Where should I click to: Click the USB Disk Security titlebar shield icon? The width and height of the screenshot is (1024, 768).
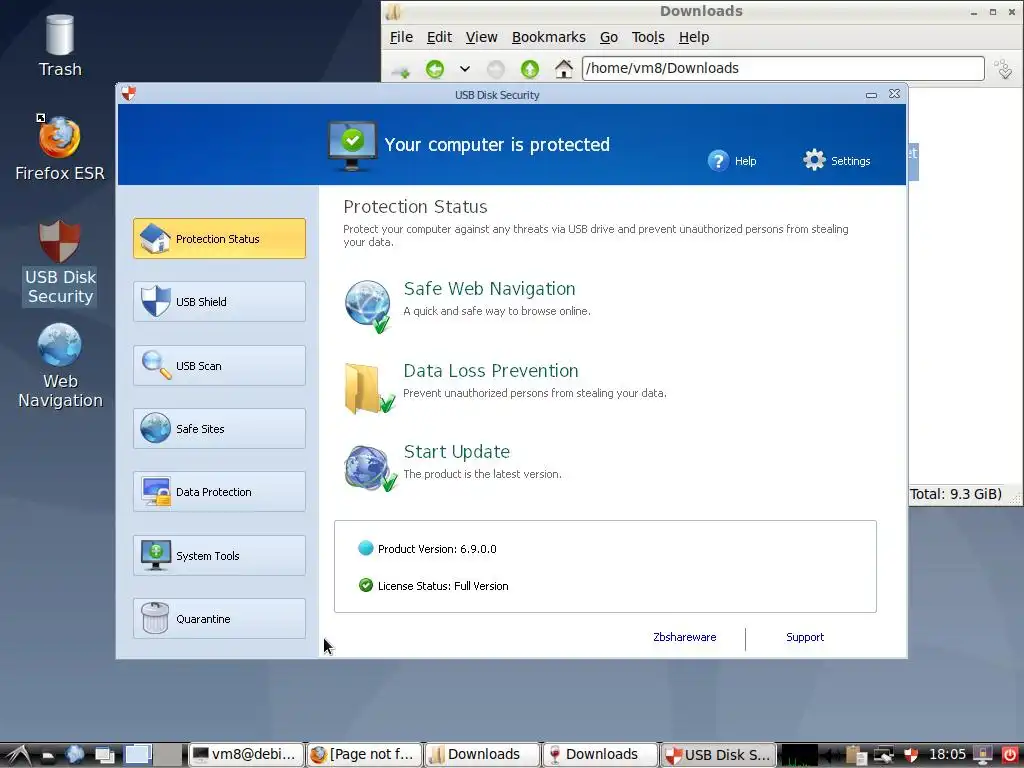pos(129,94)
